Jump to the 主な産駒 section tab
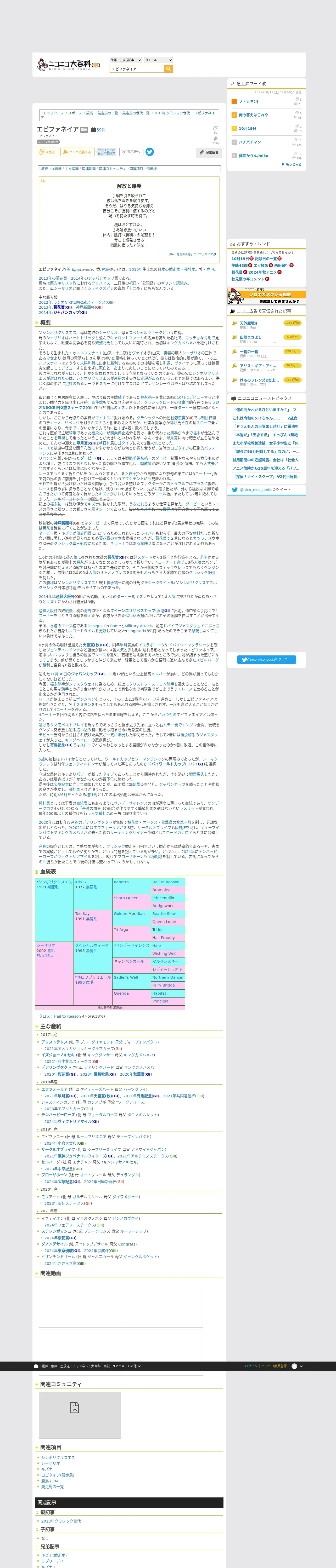 (72, 169)
